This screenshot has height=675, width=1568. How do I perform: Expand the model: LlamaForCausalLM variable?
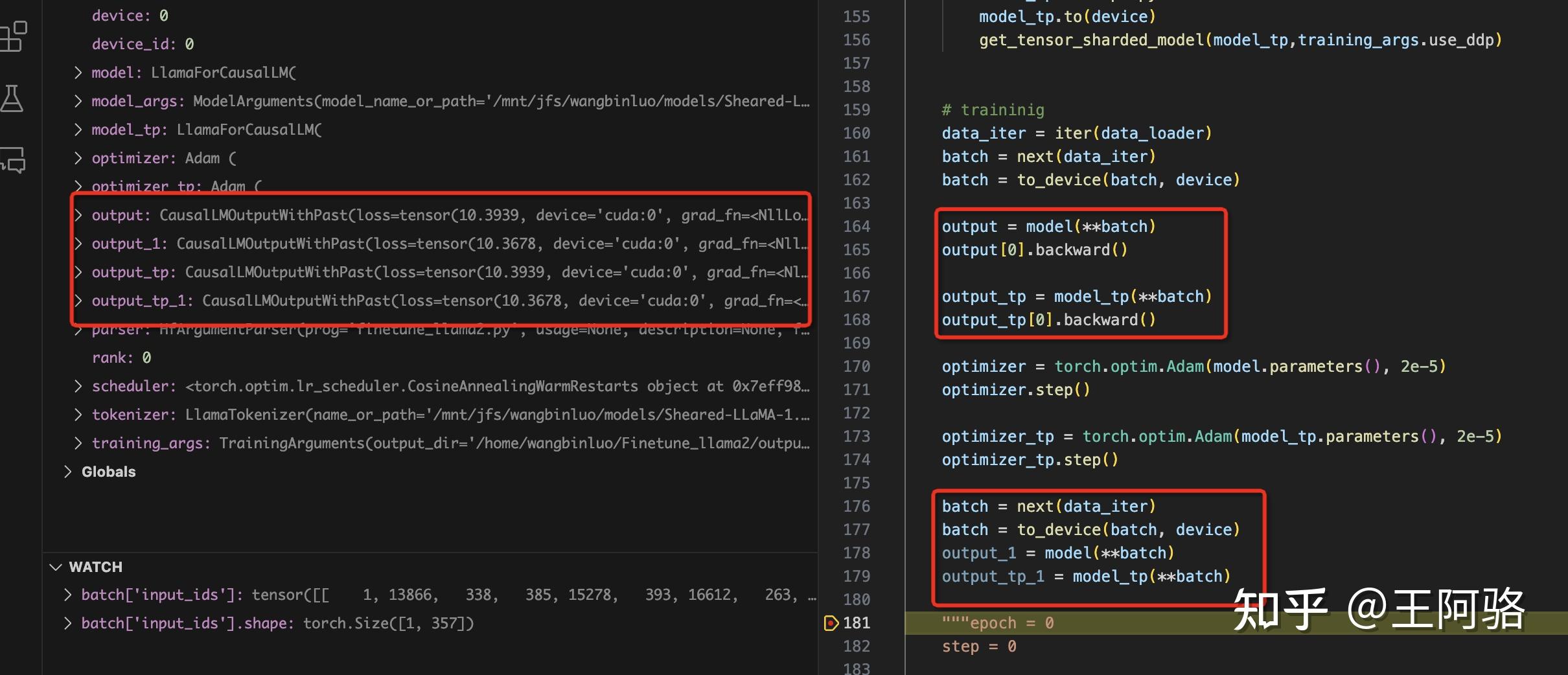point(78,73)
